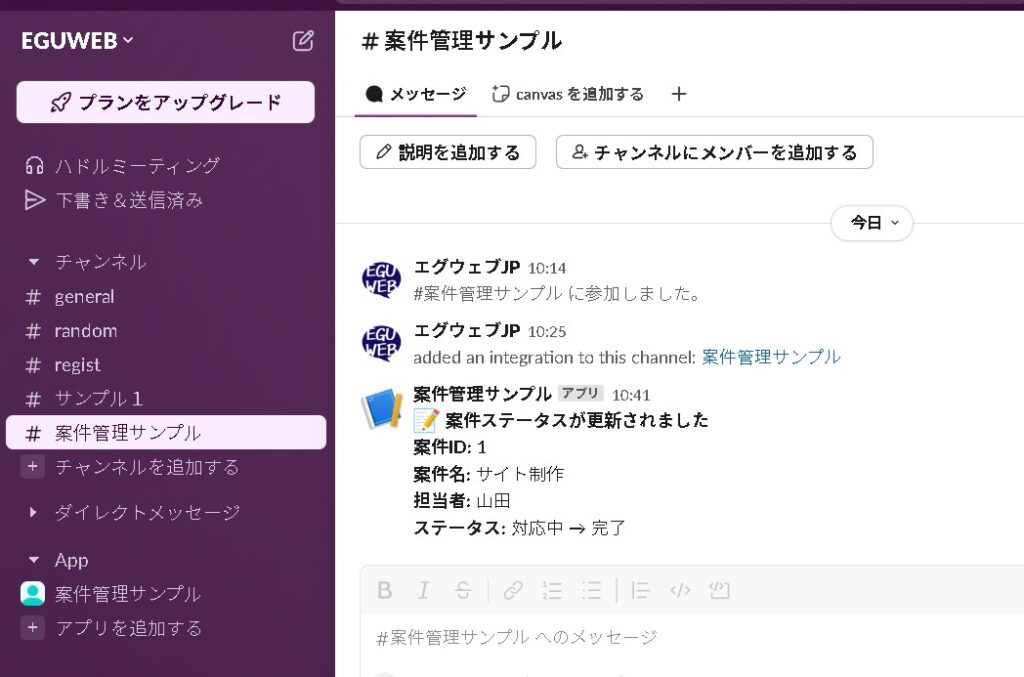Image resolution: width=1024 pixels, height=677 pixels.
Task: Switch to the メッセージ tab
Action: [416, 94]
